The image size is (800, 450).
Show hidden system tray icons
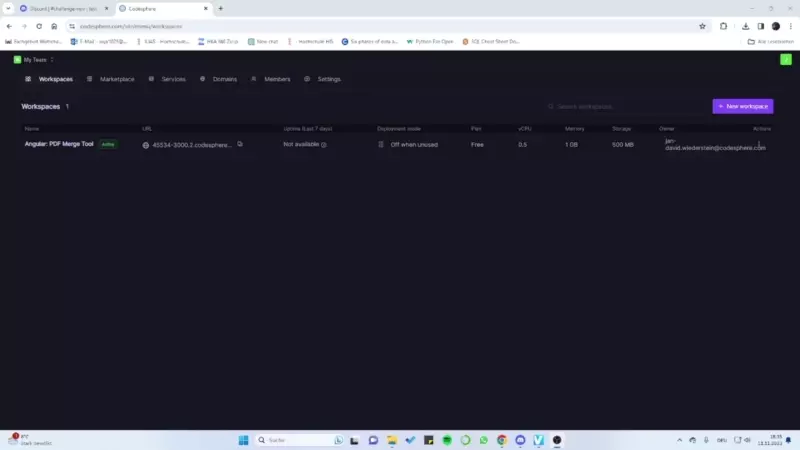click(x=680, y=440)
